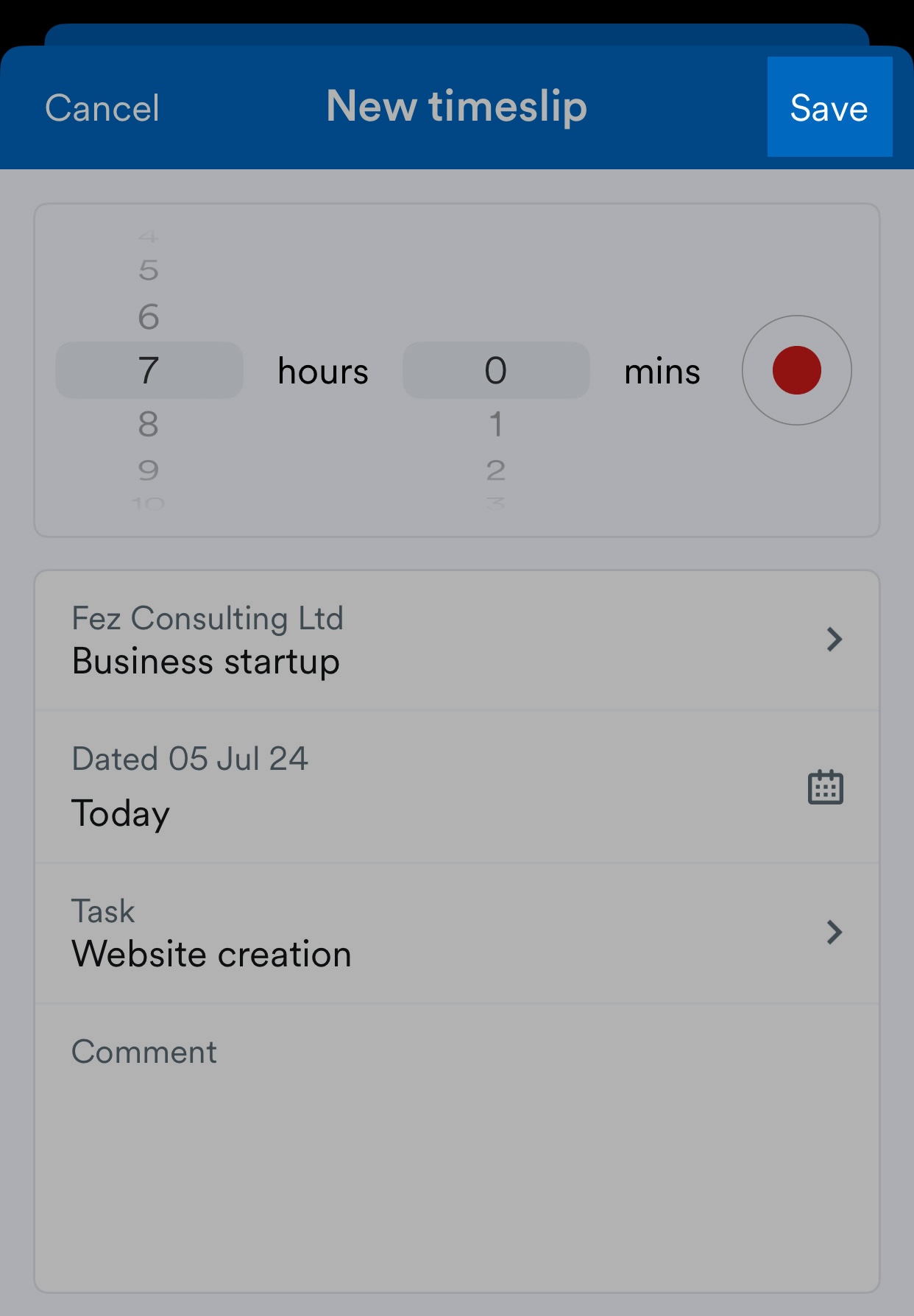Tap the selected 0 minutes value
Image resolution: width=914 pixels, height=1316 pixels.
(496, 370)
